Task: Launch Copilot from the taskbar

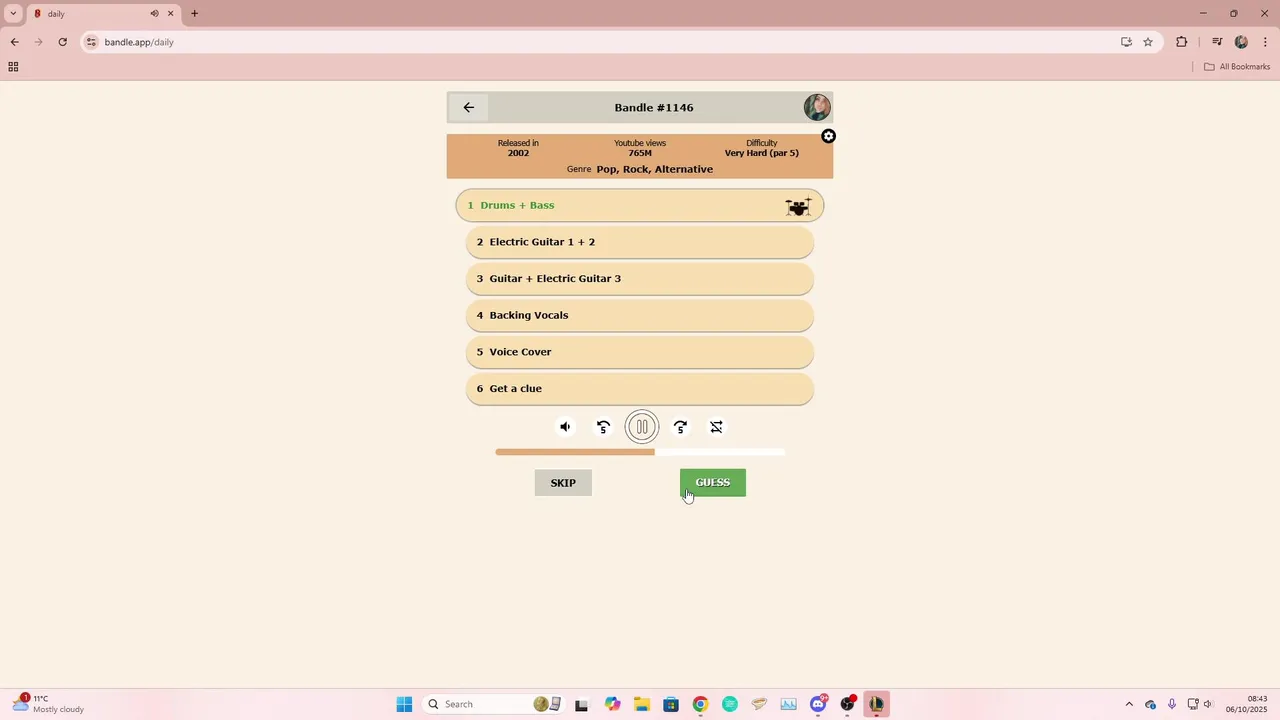Action: tap(612, 704)
